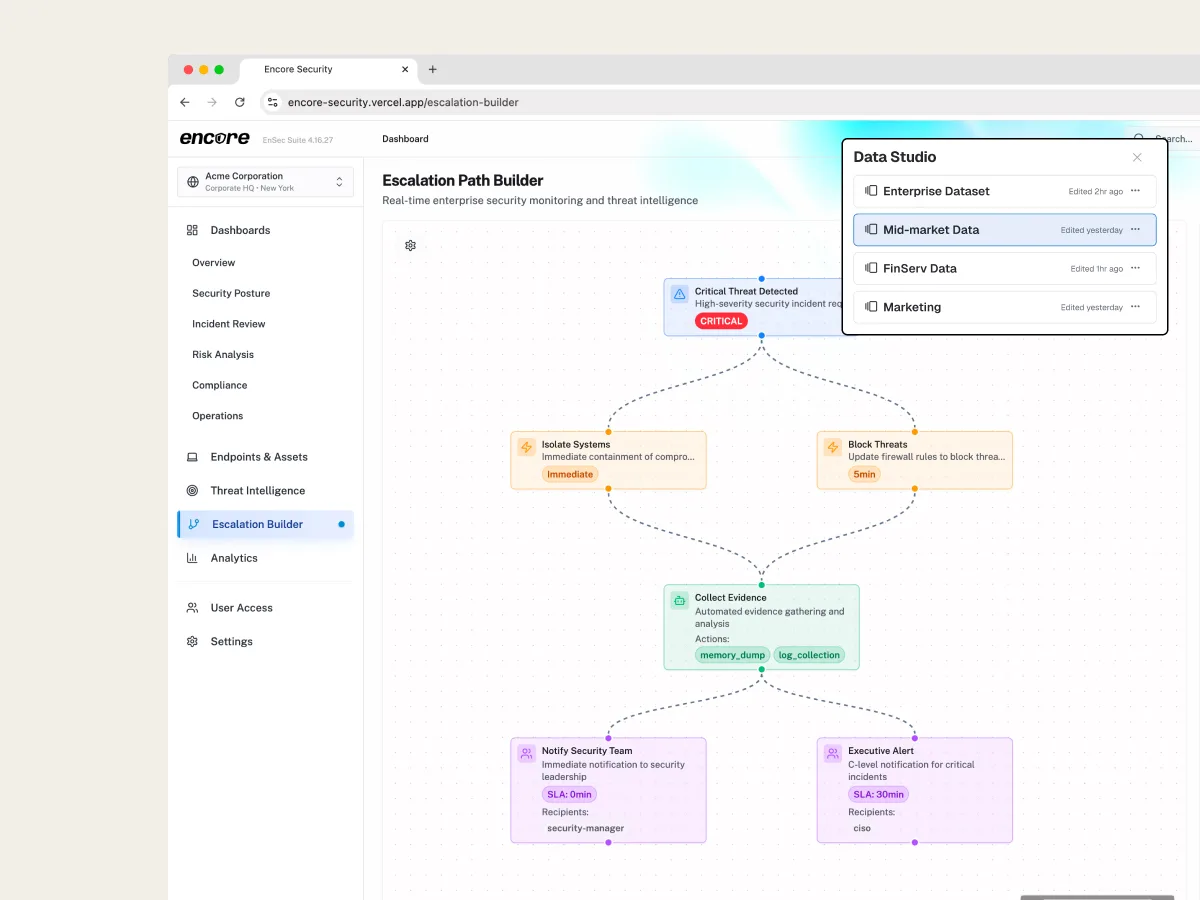The width and height of the screenshot is (1200, 900).
Task: Close the Data Studio panel
Action: (x=1137, y=157)
